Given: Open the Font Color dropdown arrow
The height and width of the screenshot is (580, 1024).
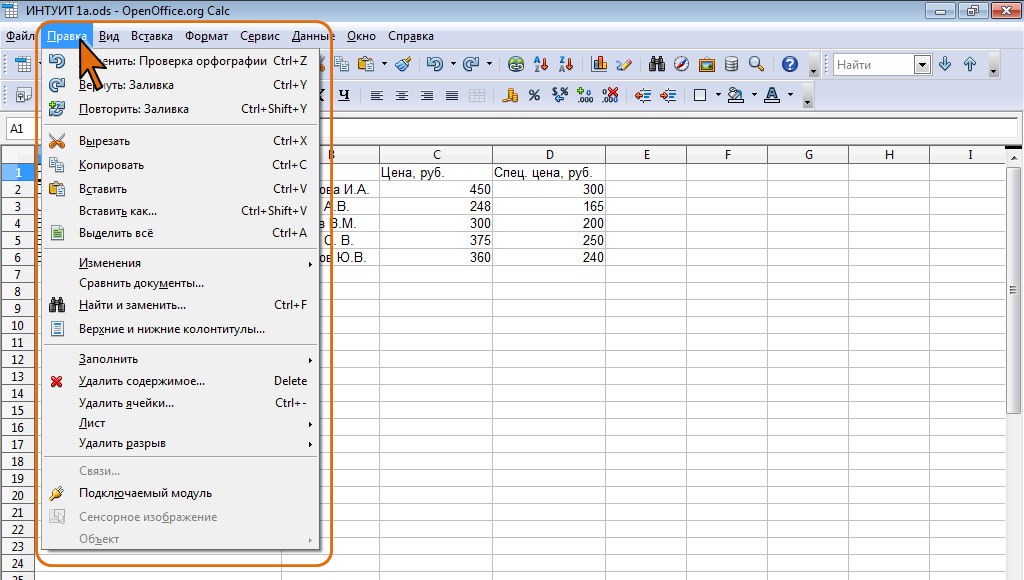Looking at the screenshot, I should point(790,95).
